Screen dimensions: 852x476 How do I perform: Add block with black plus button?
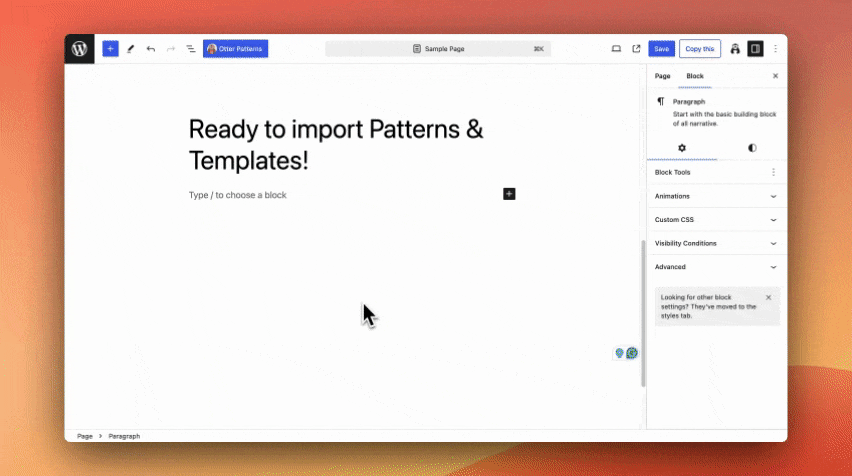(x=509, y=194)
